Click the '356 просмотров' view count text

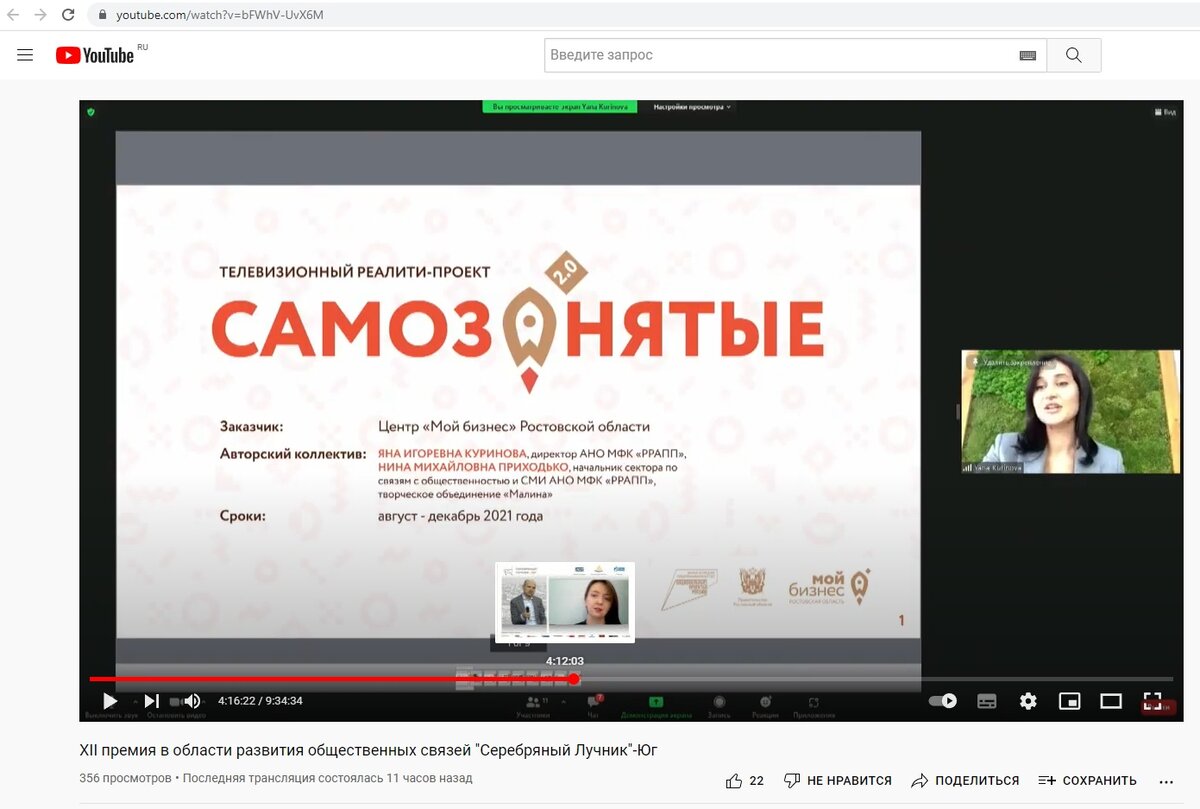125,778
